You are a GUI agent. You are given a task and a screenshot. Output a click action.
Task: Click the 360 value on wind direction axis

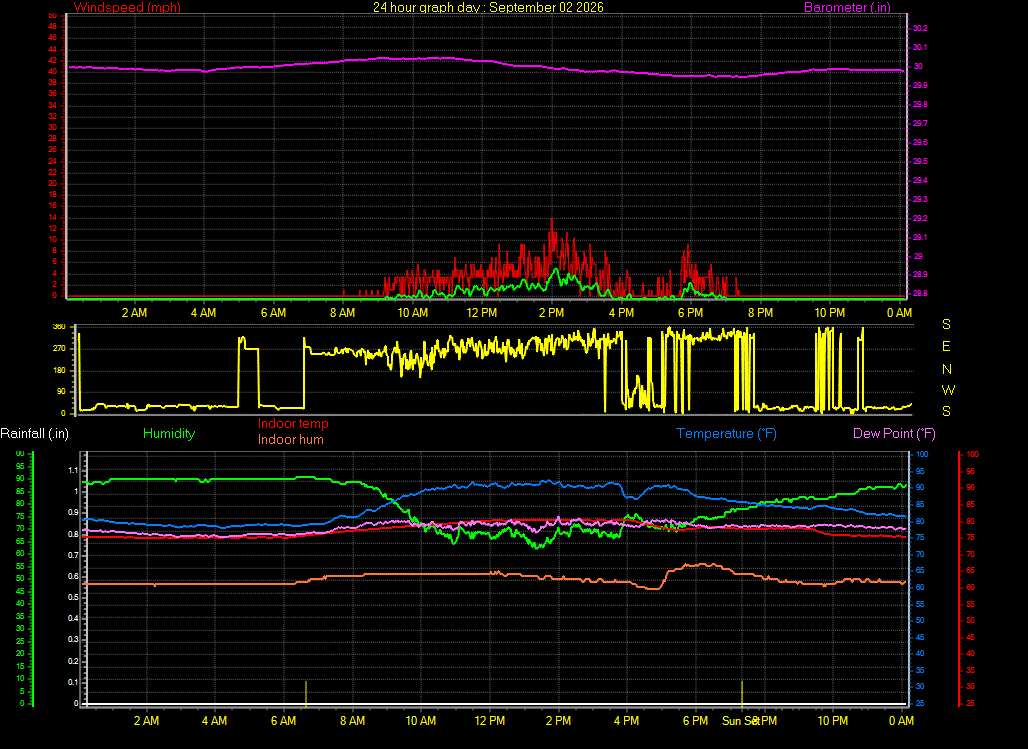click(59, 327)
